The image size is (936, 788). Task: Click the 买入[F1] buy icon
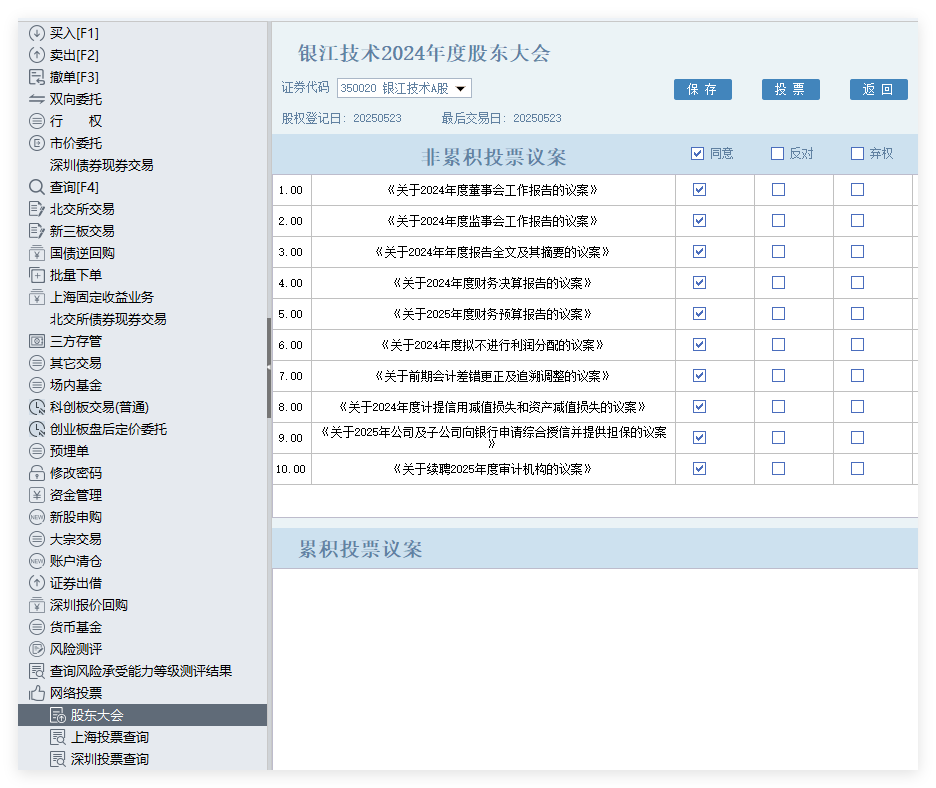coord(37,33)
